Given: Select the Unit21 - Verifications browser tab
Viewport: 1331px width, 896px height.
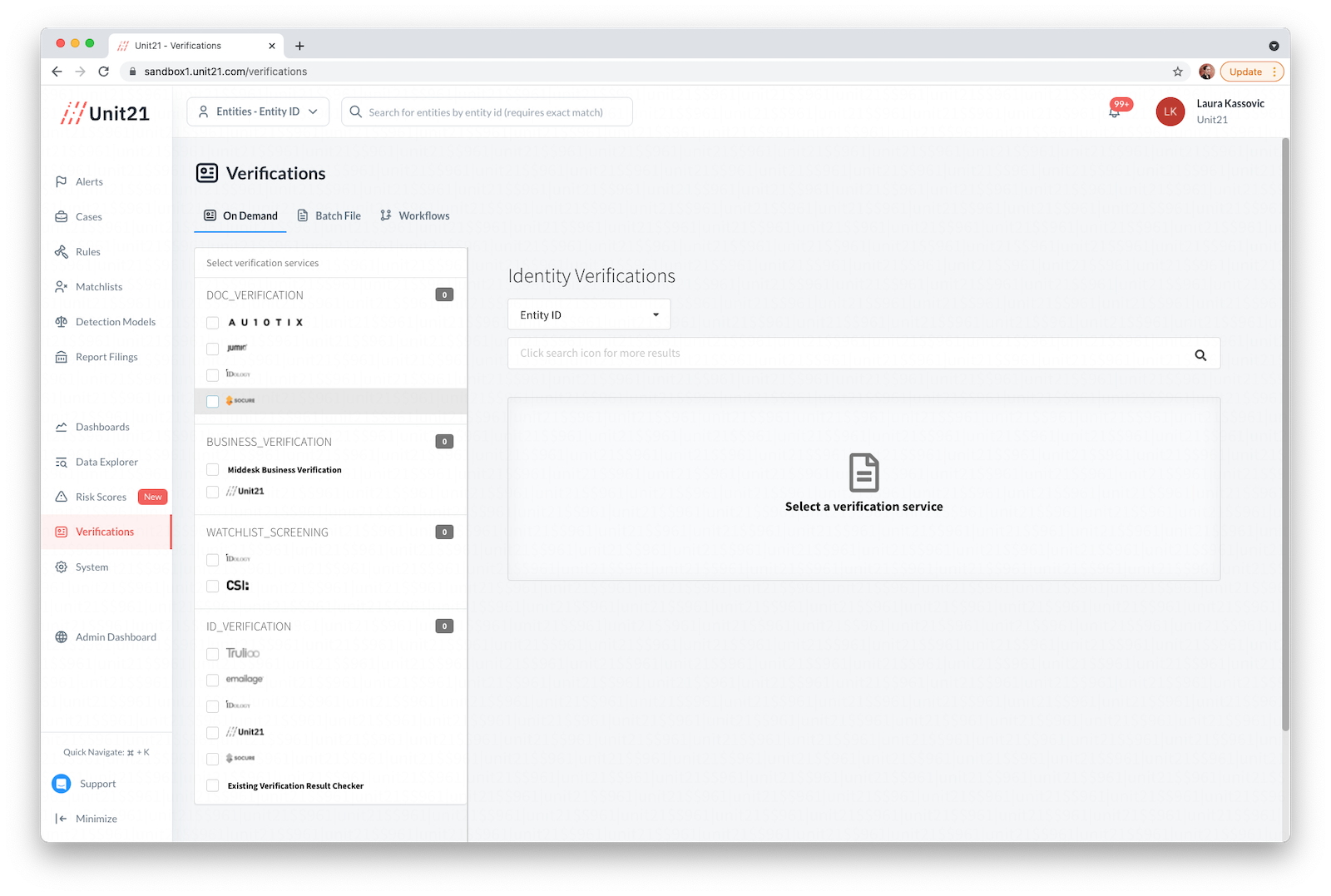Looking at the screenshot, I should click(196, 46).
